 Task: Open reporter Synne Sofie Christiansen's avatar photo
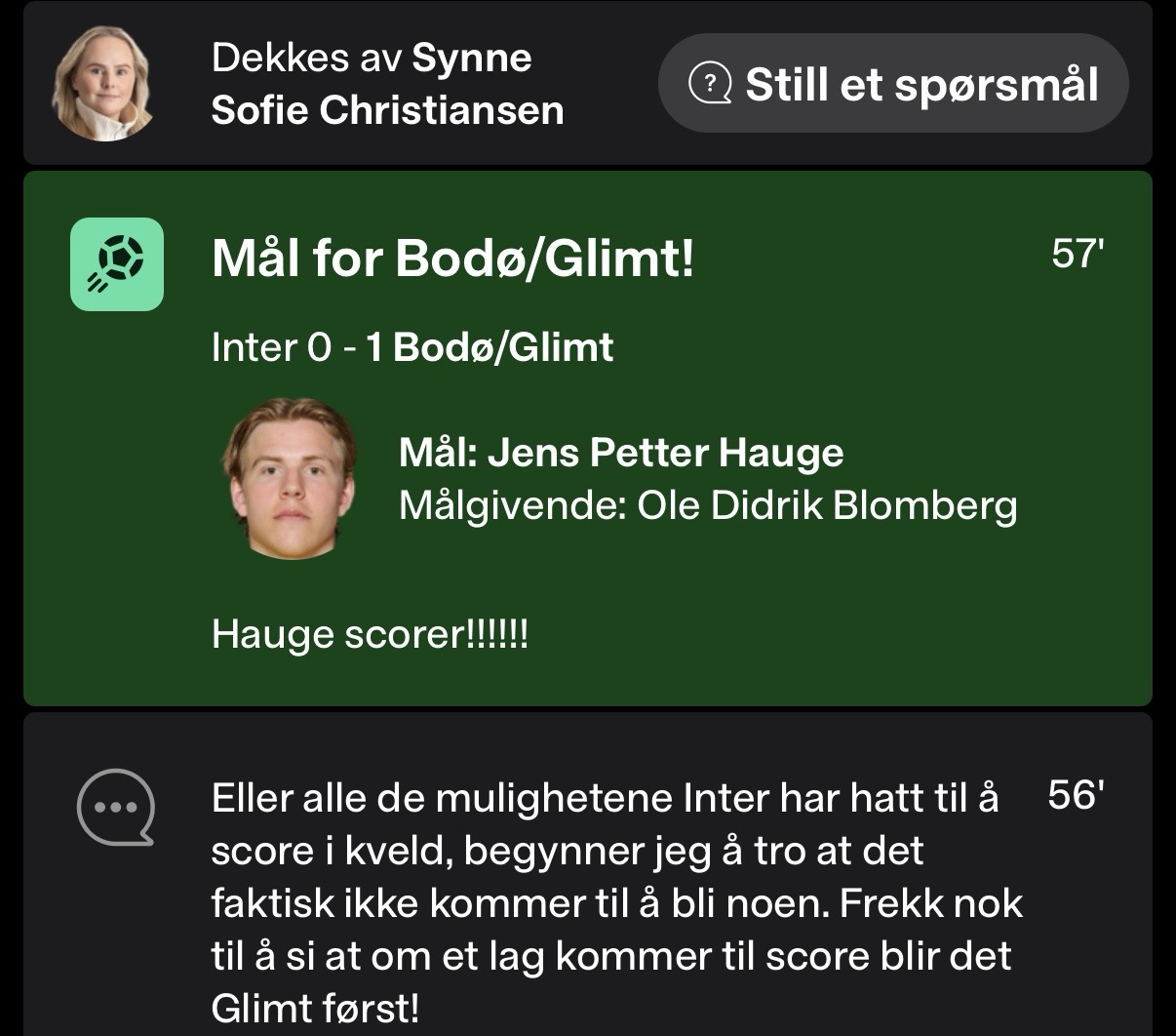point(102,84)
